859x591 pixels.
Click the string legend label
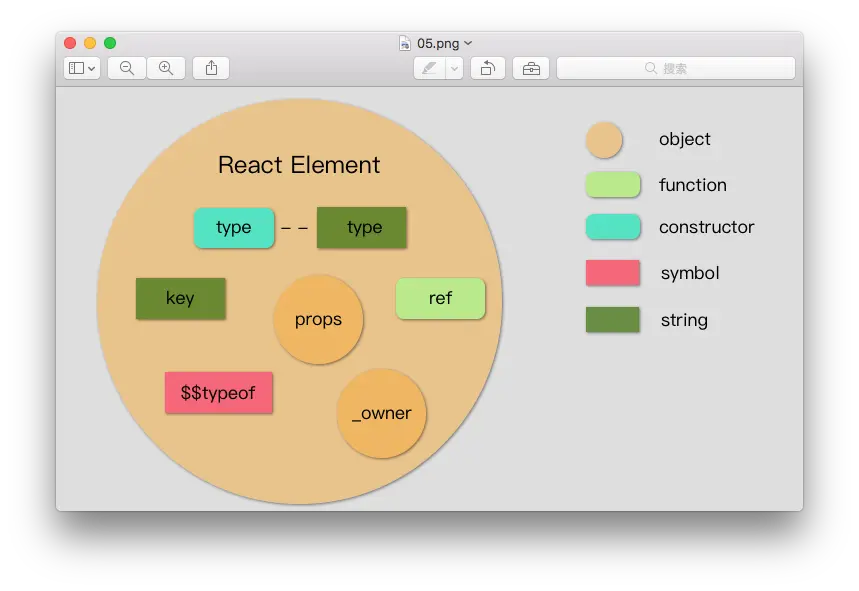tap(684, 320)
